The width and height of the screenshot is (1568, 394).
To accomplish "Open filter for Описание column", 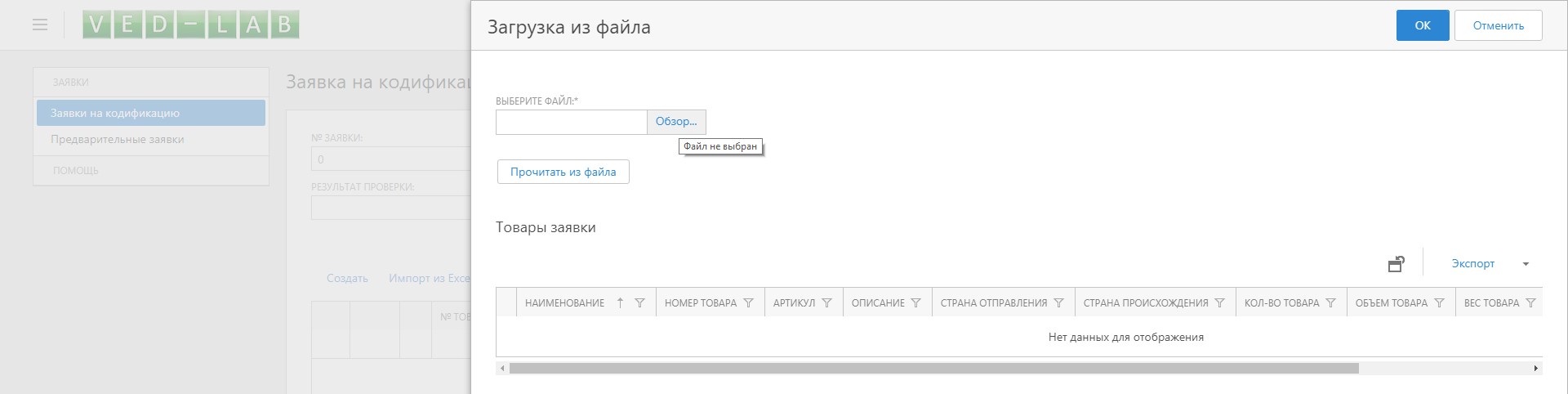I will click(915, 303).
